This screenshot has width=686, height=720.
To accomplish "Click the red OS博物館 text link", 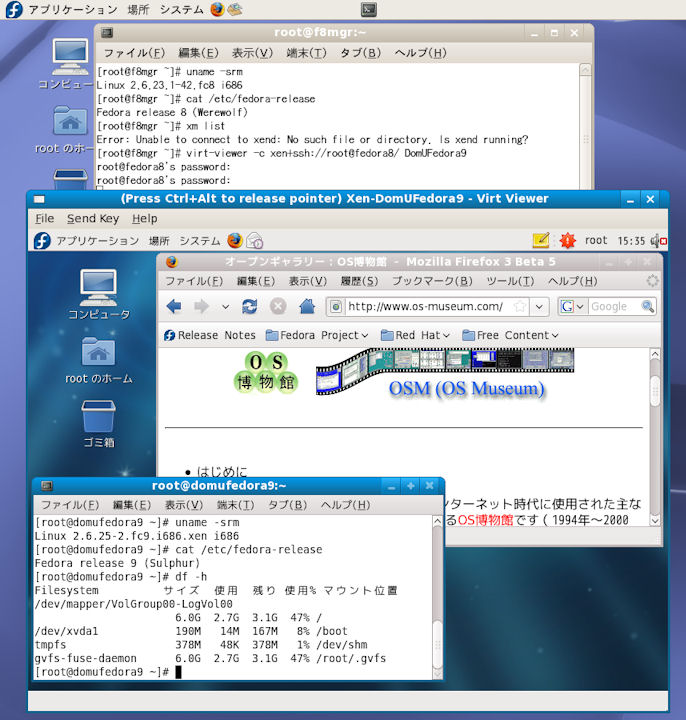I will 485,520.
